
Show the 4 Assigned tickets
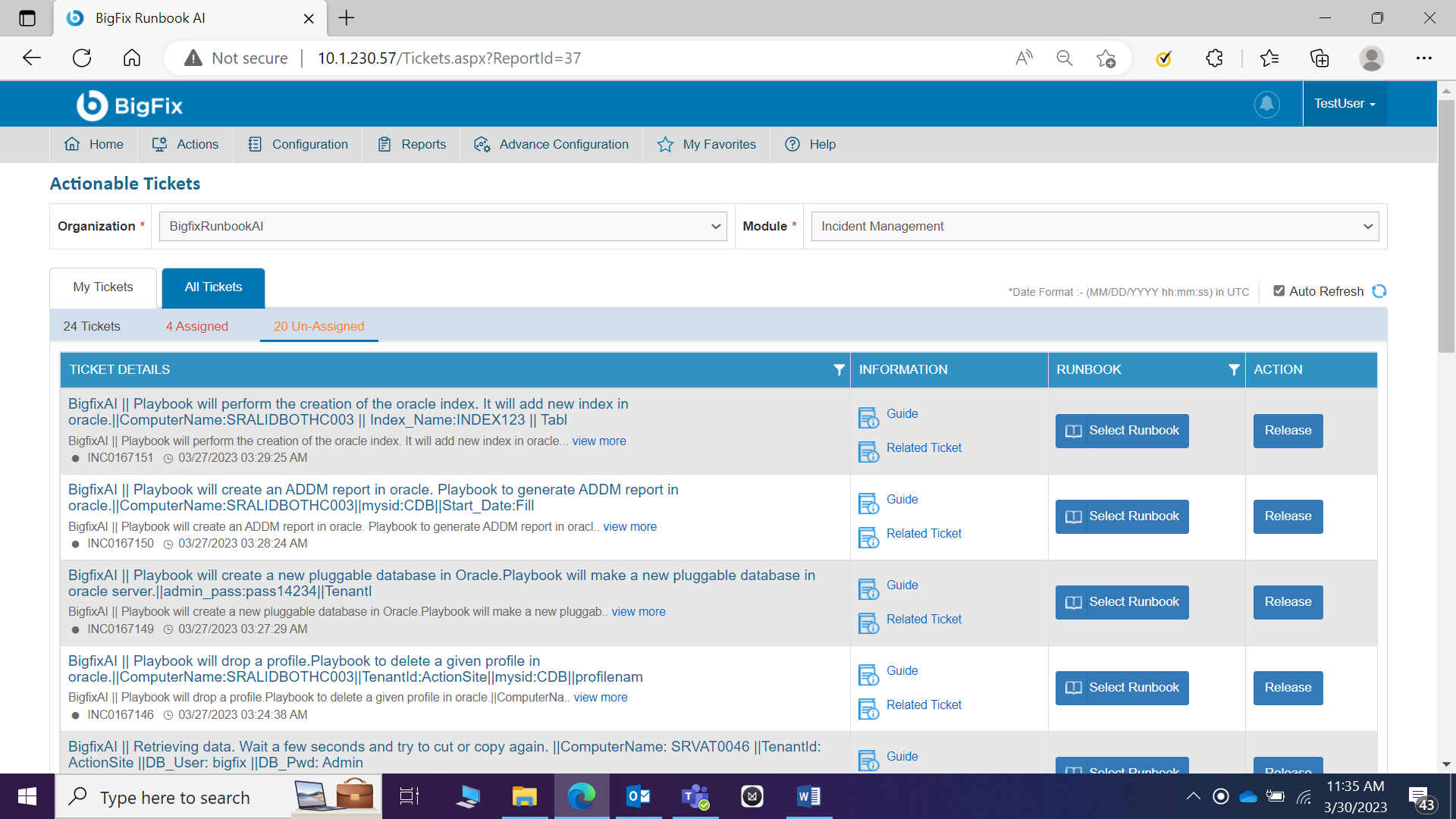(197, 326)
